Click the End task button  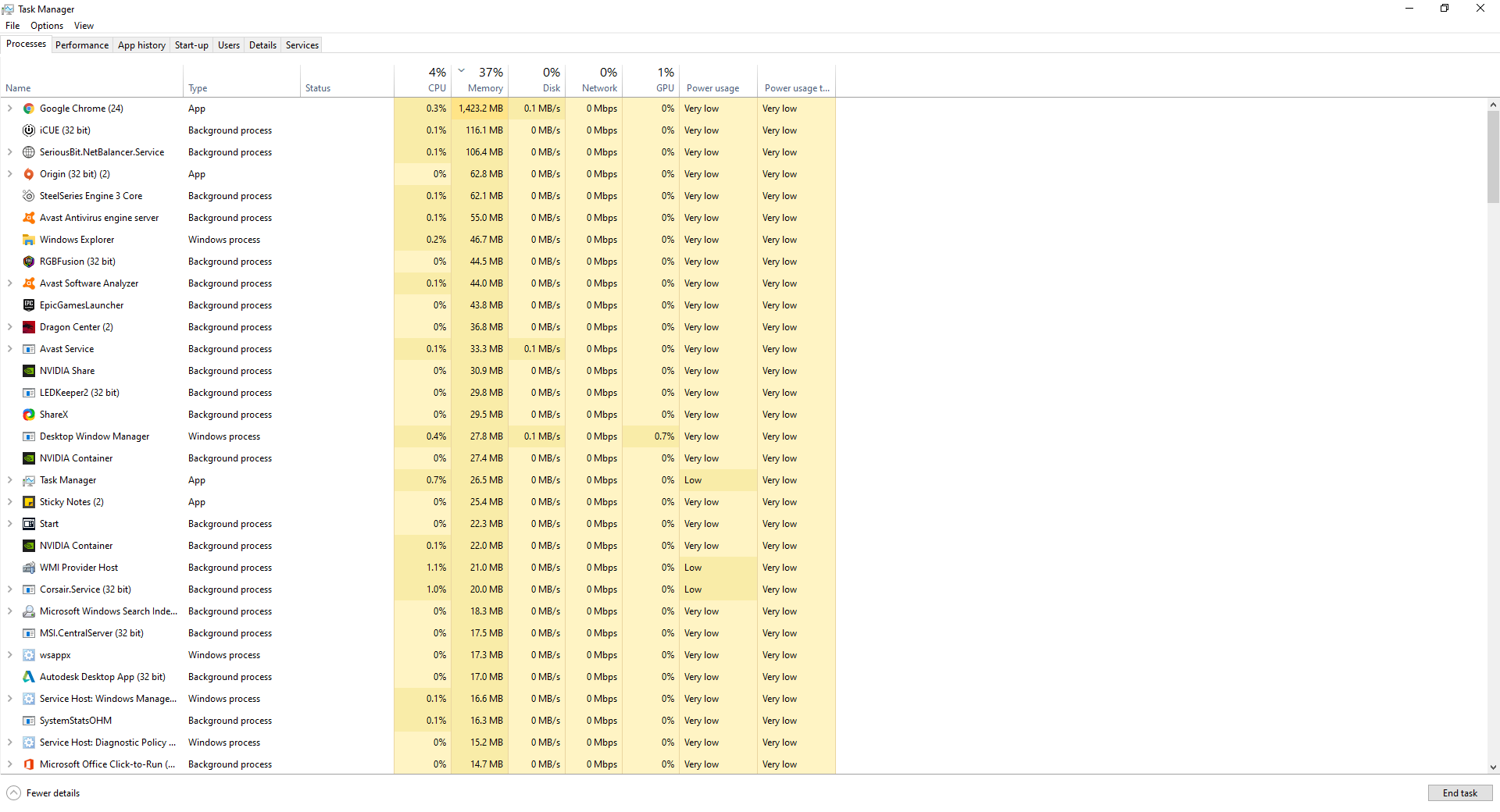[x=1459, y=792]
